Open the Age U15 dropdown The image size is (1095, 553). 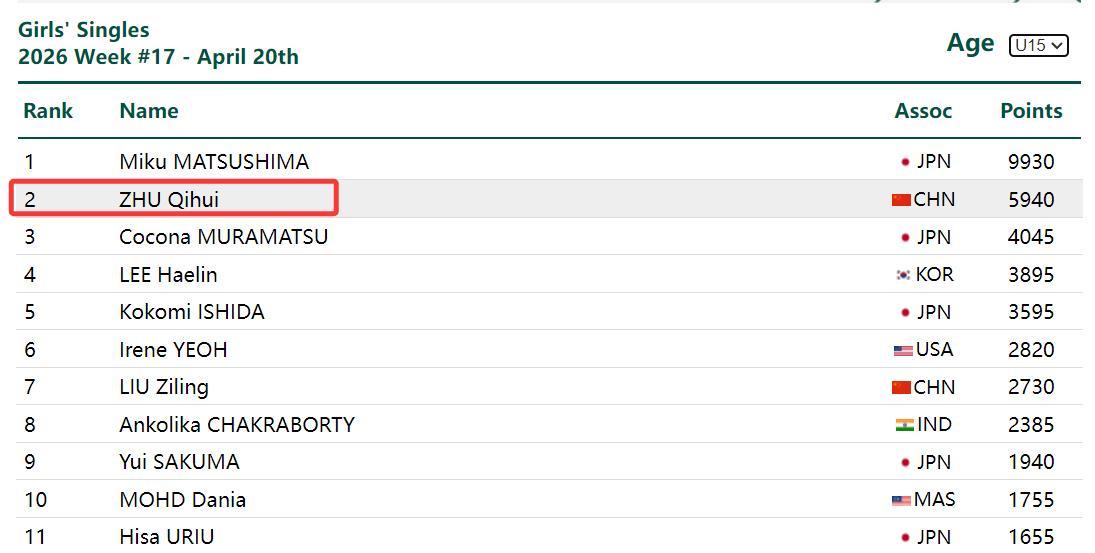(x=1038, y=45)
